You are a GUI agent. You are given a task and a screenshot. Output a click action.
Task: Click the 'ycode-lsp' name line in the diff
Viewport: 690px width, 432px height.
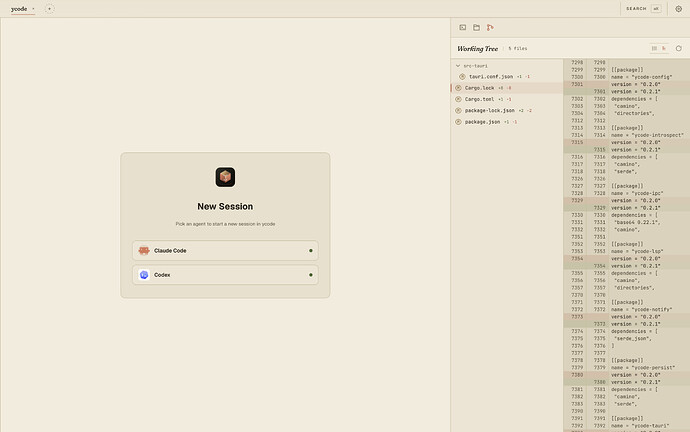(637, 251)
